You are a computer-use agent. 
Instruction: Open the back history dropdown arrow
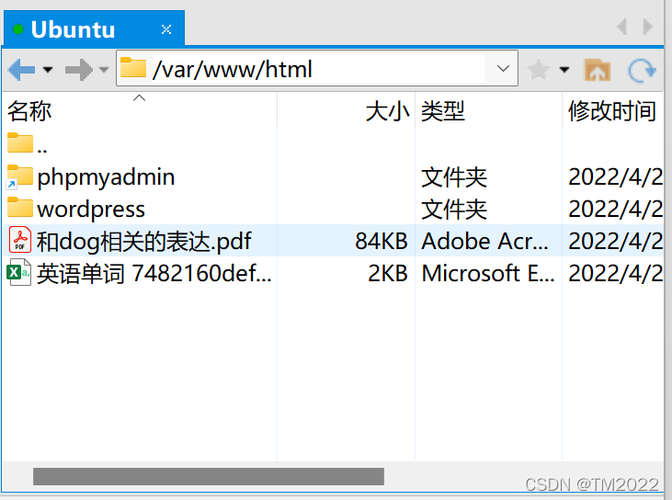(x=48, y=69)
